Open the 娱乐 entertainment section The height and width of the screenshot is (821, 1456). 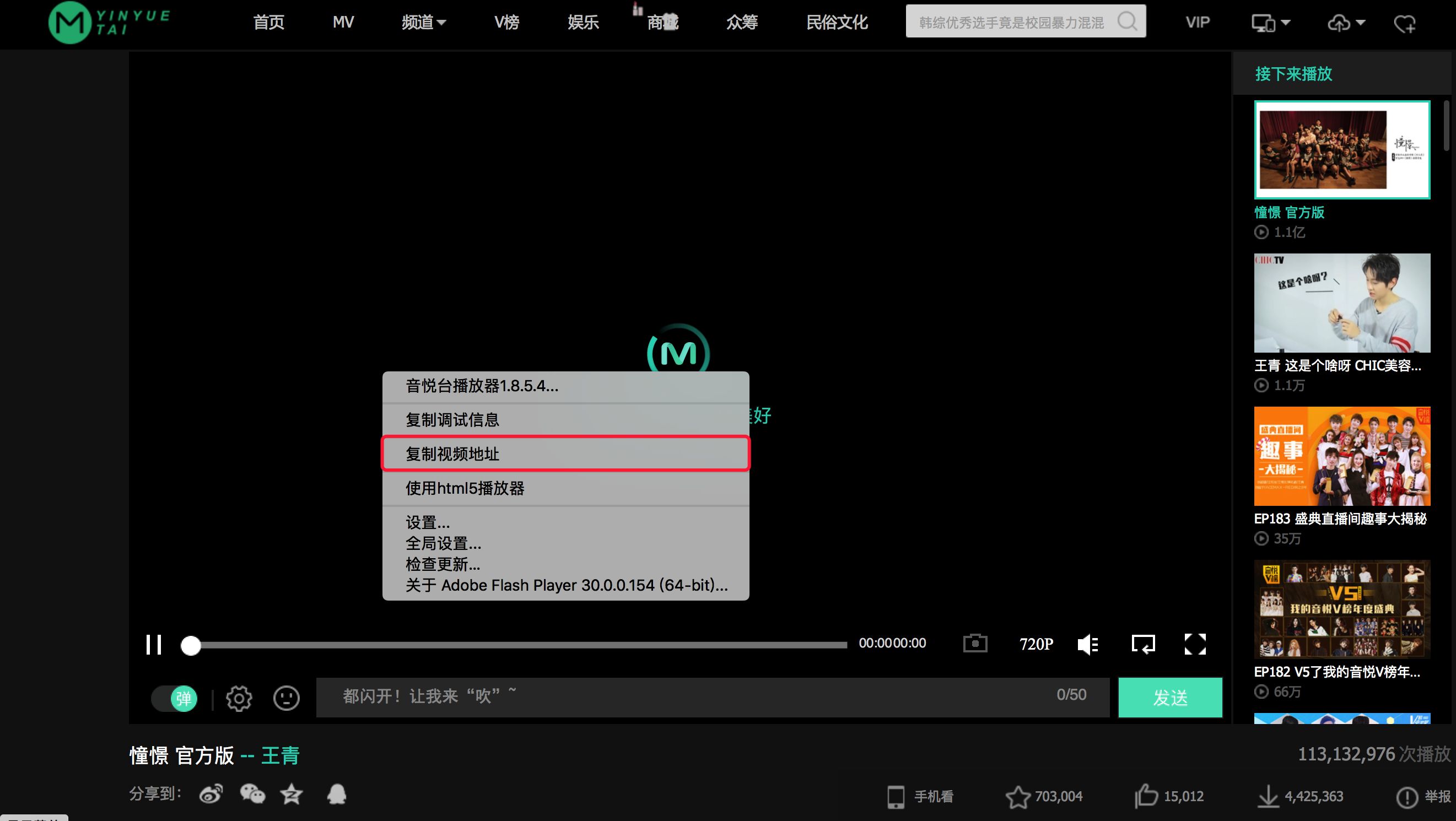pos(583,23)
